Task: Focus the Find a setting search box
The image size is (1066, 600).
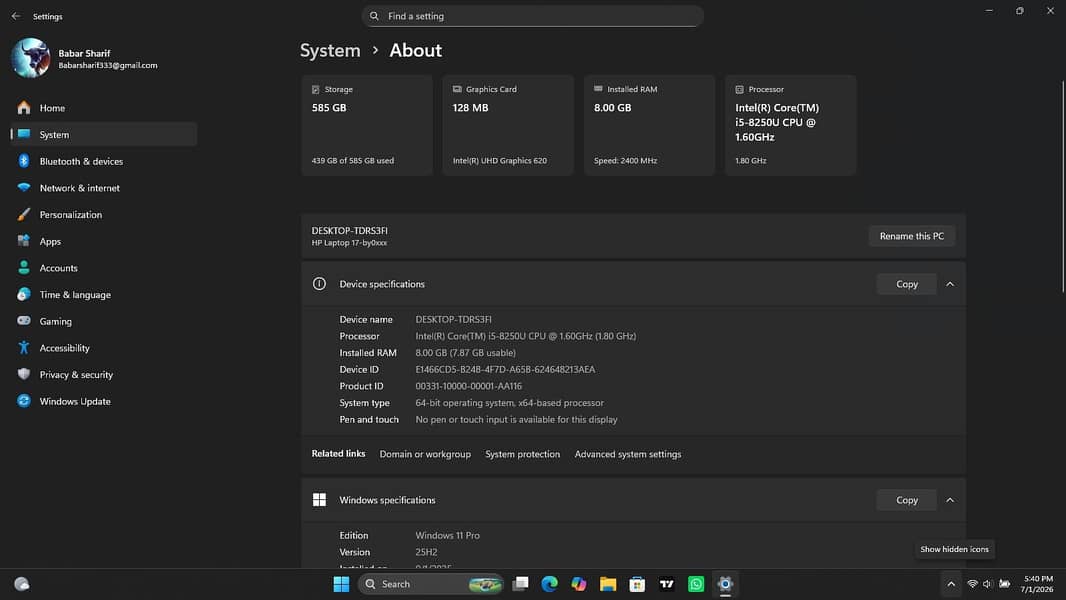Action: point(532,16)
